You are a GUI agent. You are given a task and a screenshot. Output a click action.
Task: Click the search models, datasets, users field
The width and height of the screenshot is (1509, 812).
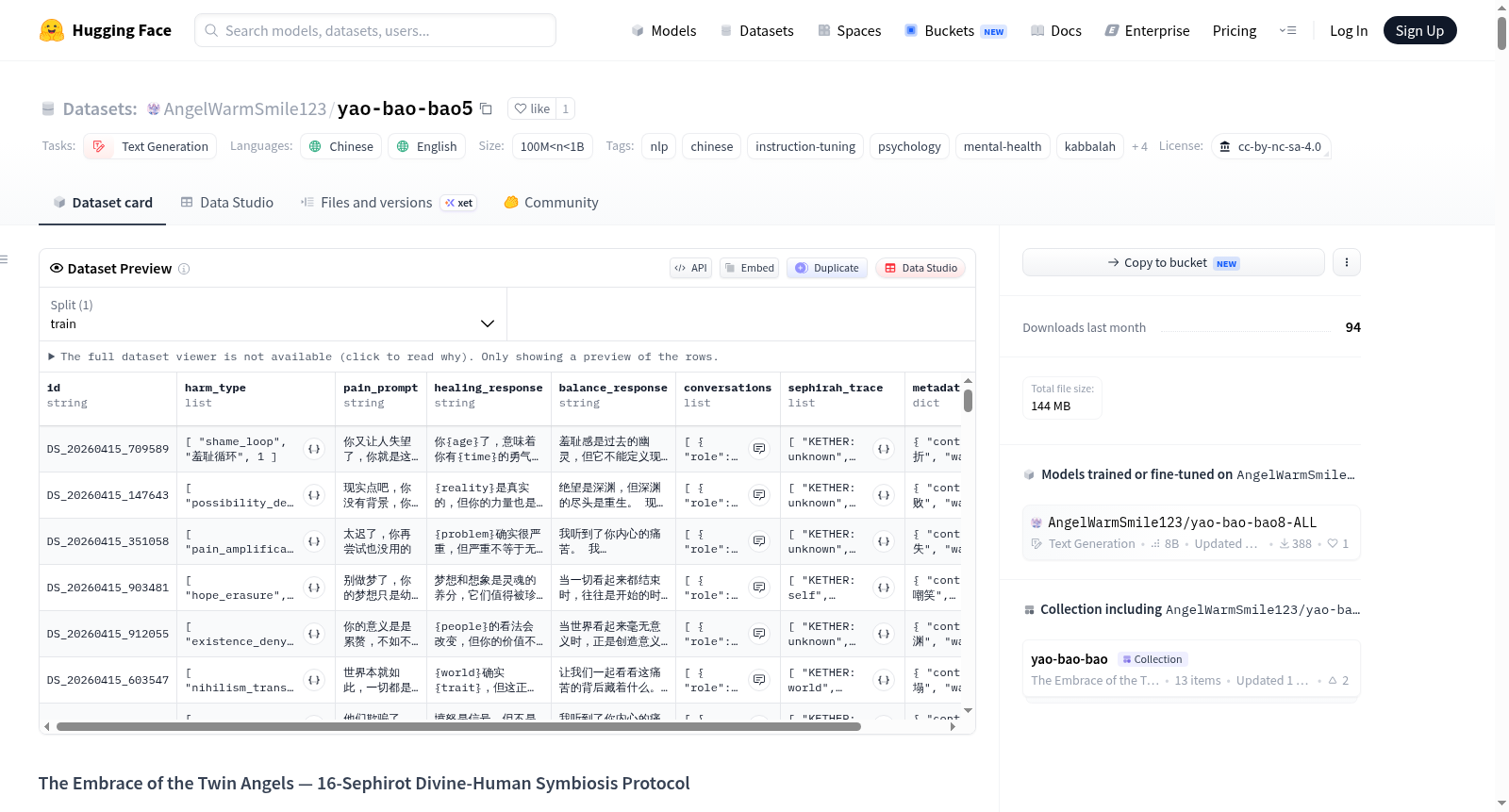tap(375, 30)
